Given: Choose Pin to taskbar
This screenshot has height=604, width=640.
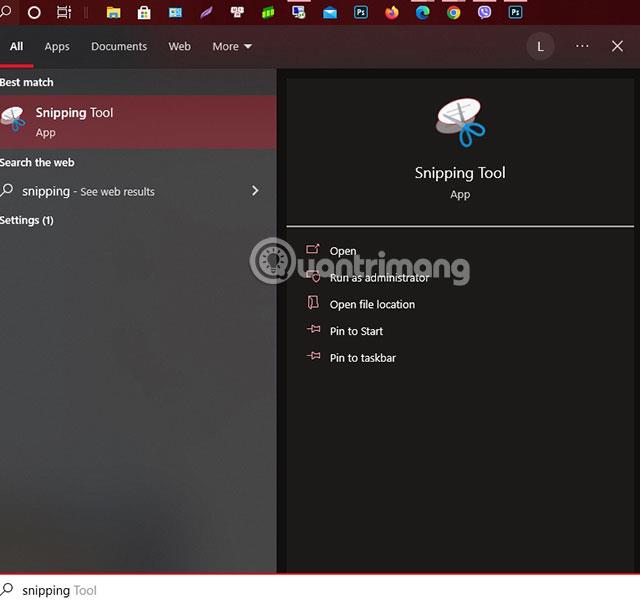Looking at the screenshot, I should (x=362, y=358).
